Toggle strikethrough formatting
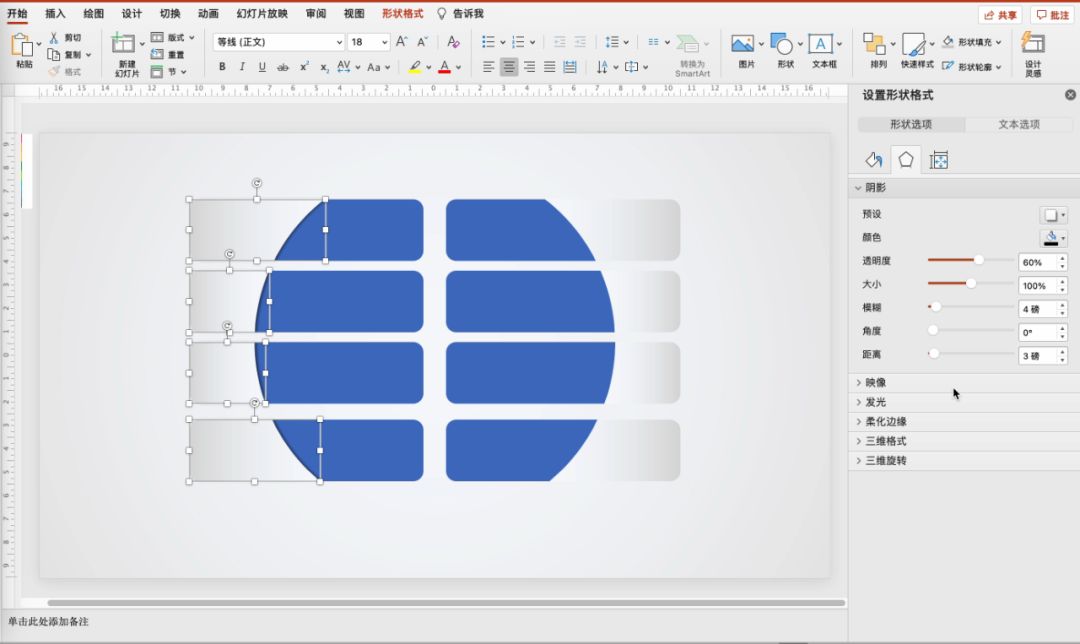The image size is (1080, 644). [282, 67]
